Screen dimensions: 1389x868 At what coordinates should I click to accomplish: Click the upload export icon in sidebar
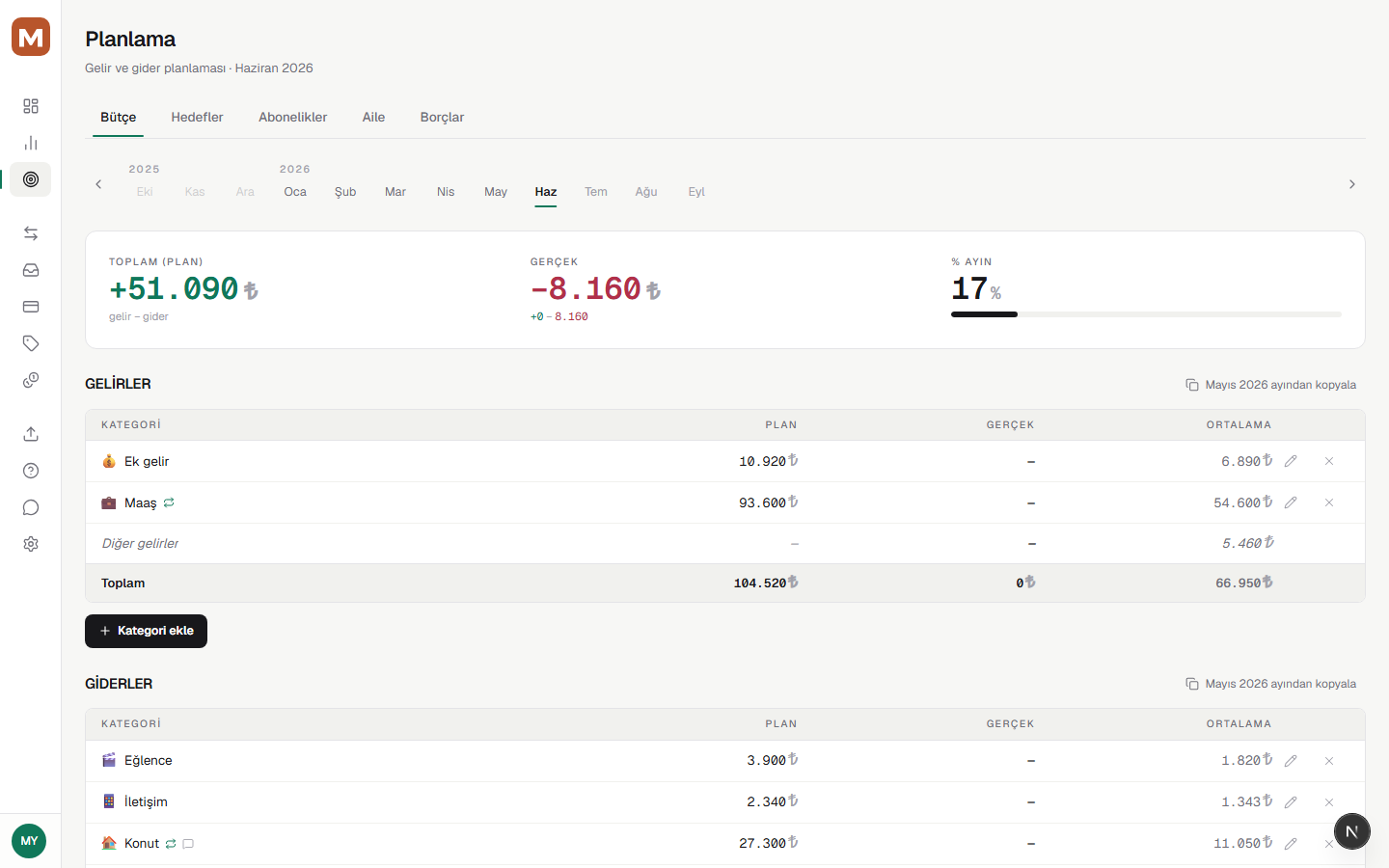pos(31,434)
